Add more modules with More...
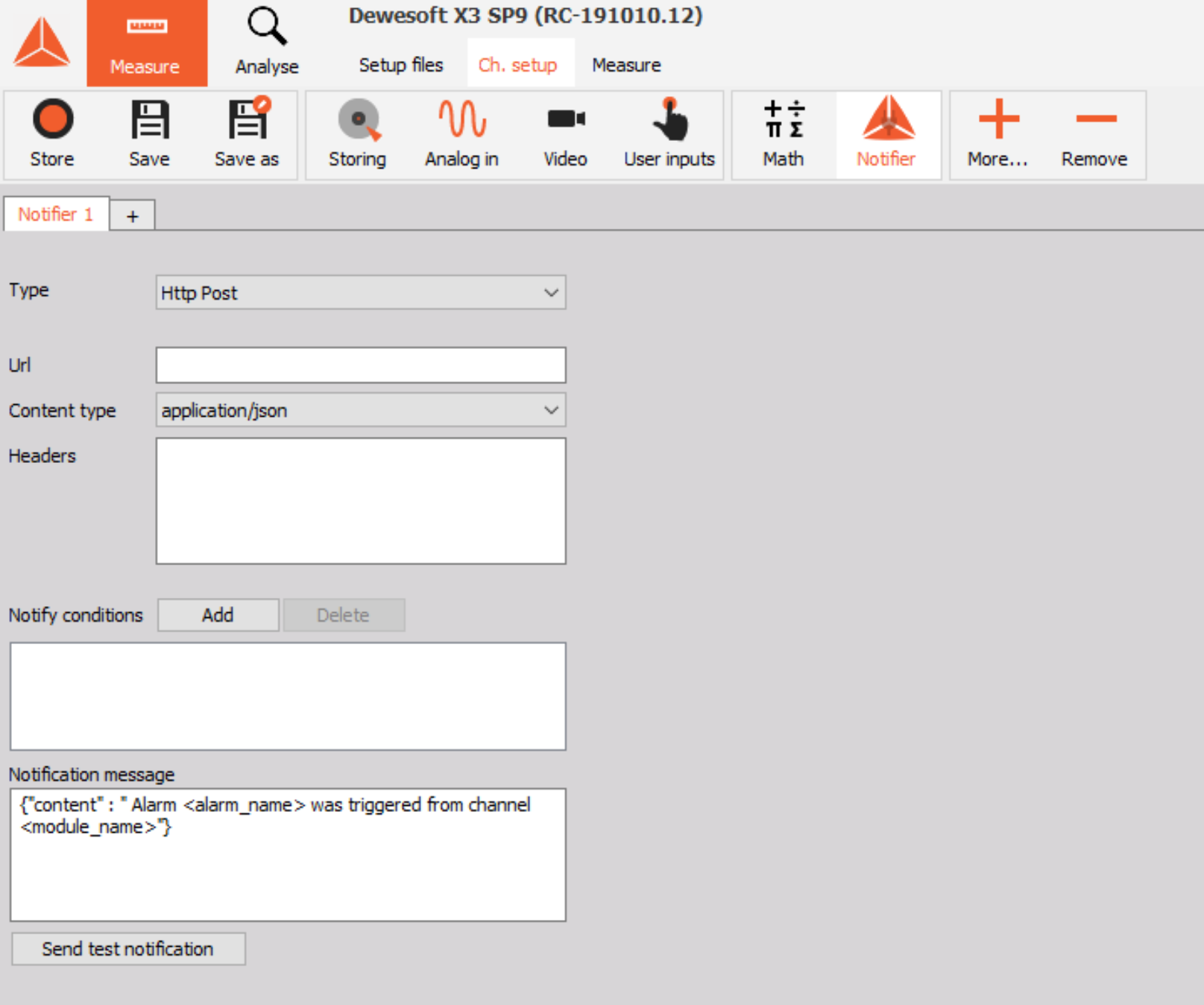Viewport: 1204px width, 1005px height. point(997,135)
